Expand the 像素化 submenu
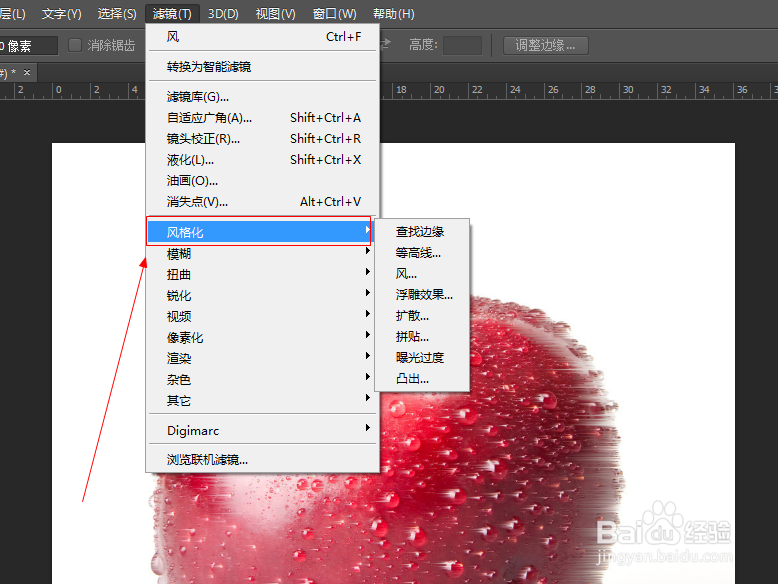778x584 pixels. pos(262,337)
